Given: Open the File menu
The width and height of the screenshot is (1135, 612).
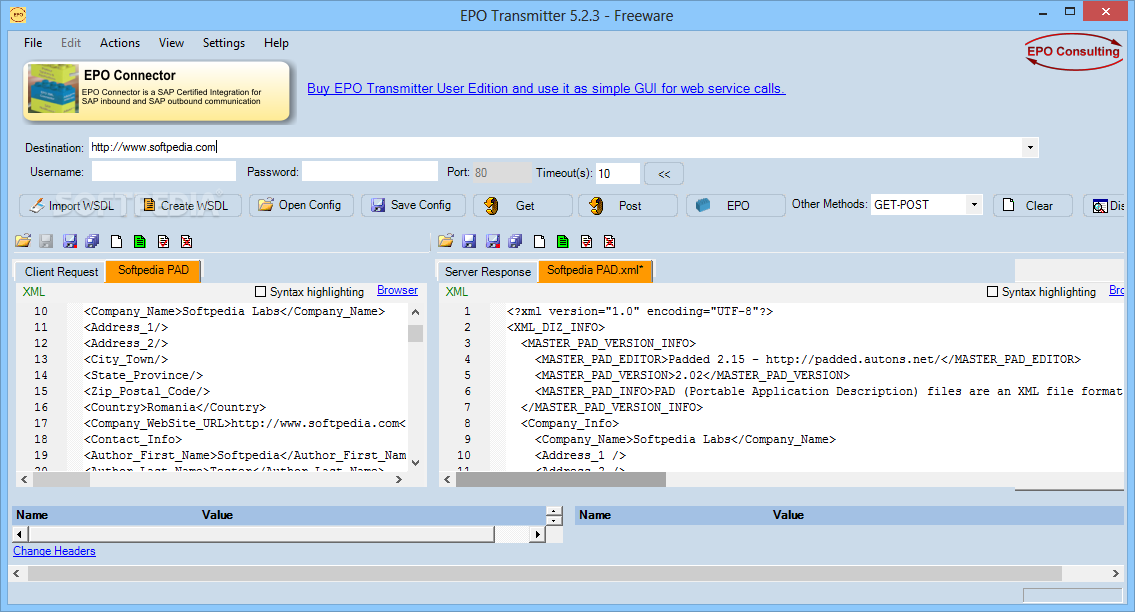Looking at the screenshot, I should (x=33, y=43).
